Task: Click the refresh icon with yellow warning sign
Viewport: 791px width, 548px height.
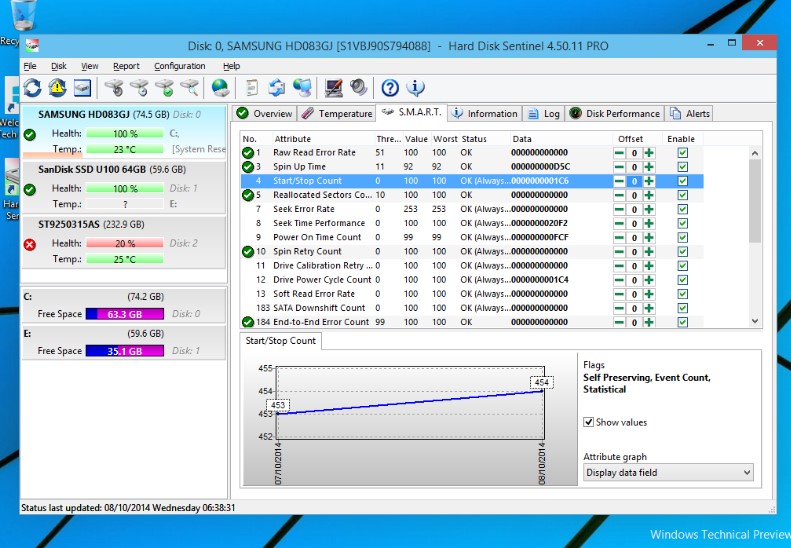Action: [57, 88]
